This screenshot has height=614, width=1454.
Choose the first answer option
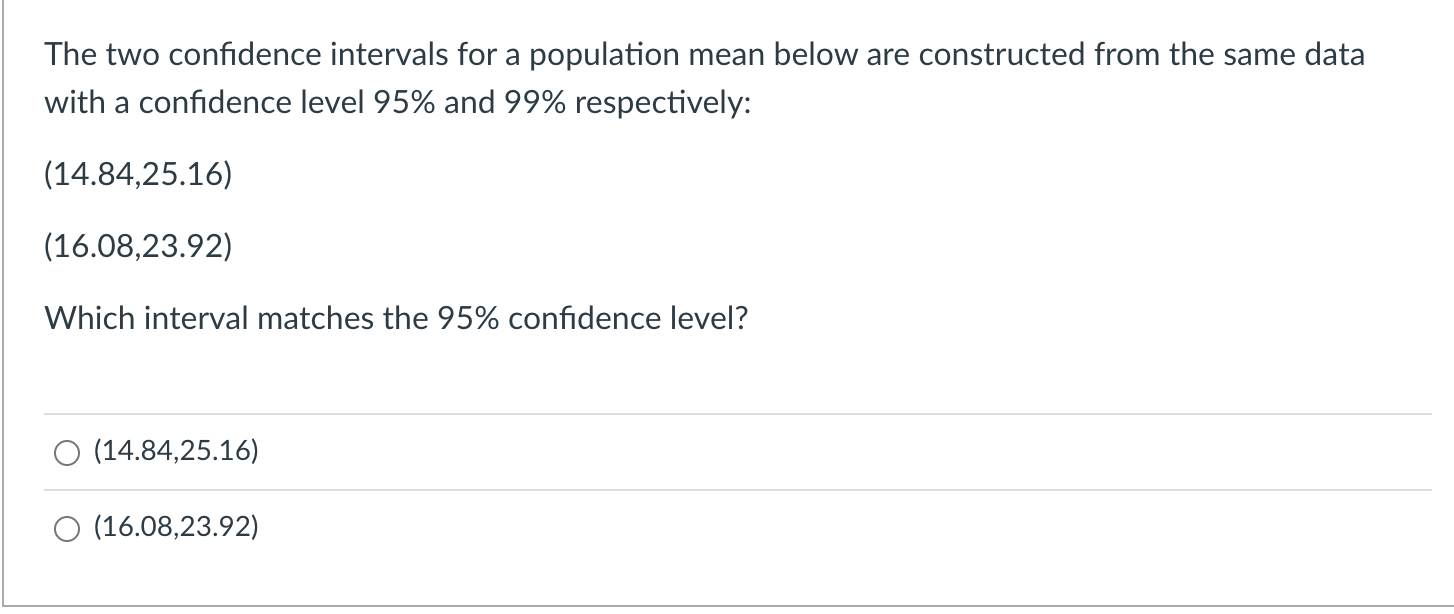click(x=65, y=453)
